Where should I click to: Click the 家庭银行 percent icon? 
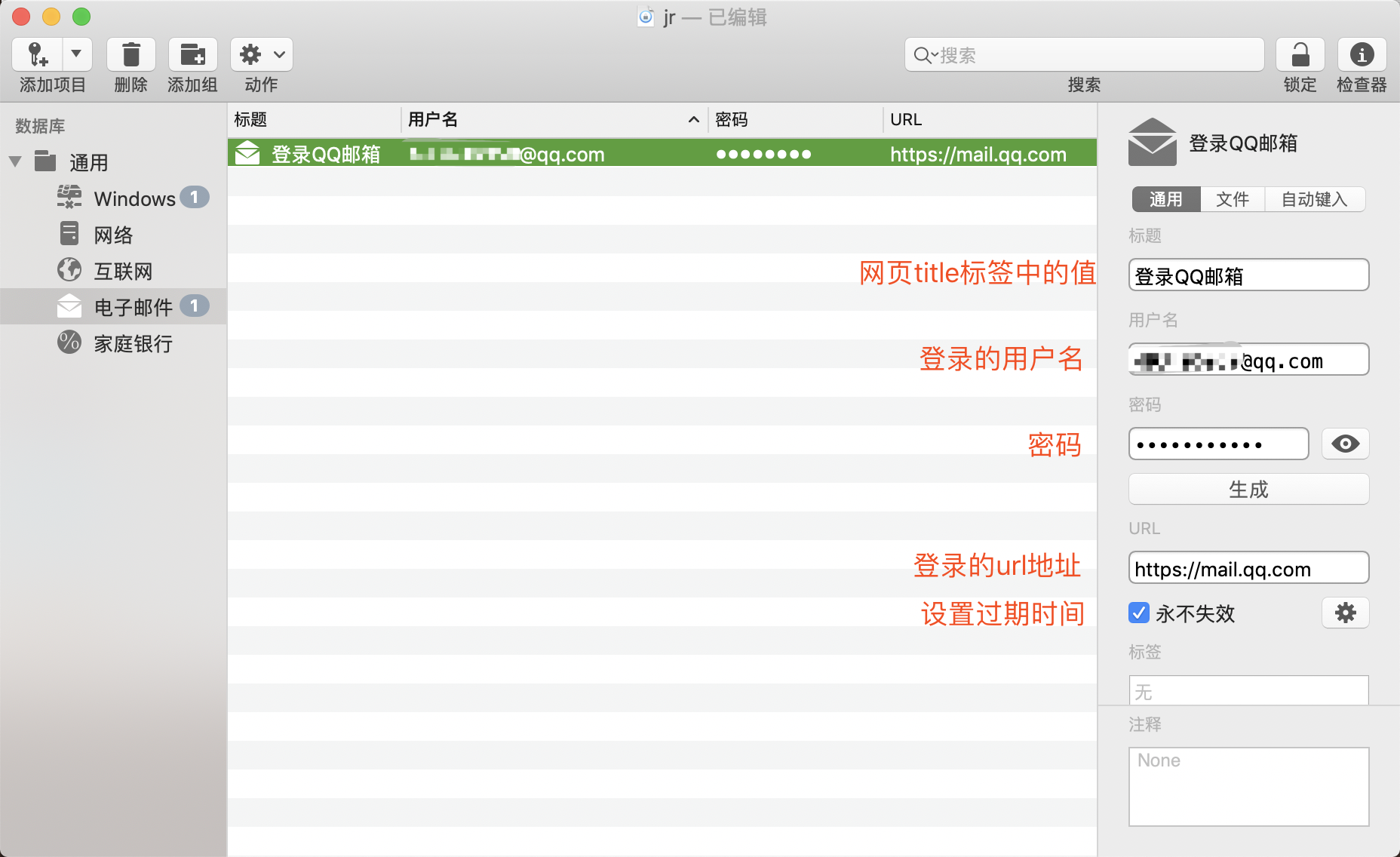(x=69, y=342)
